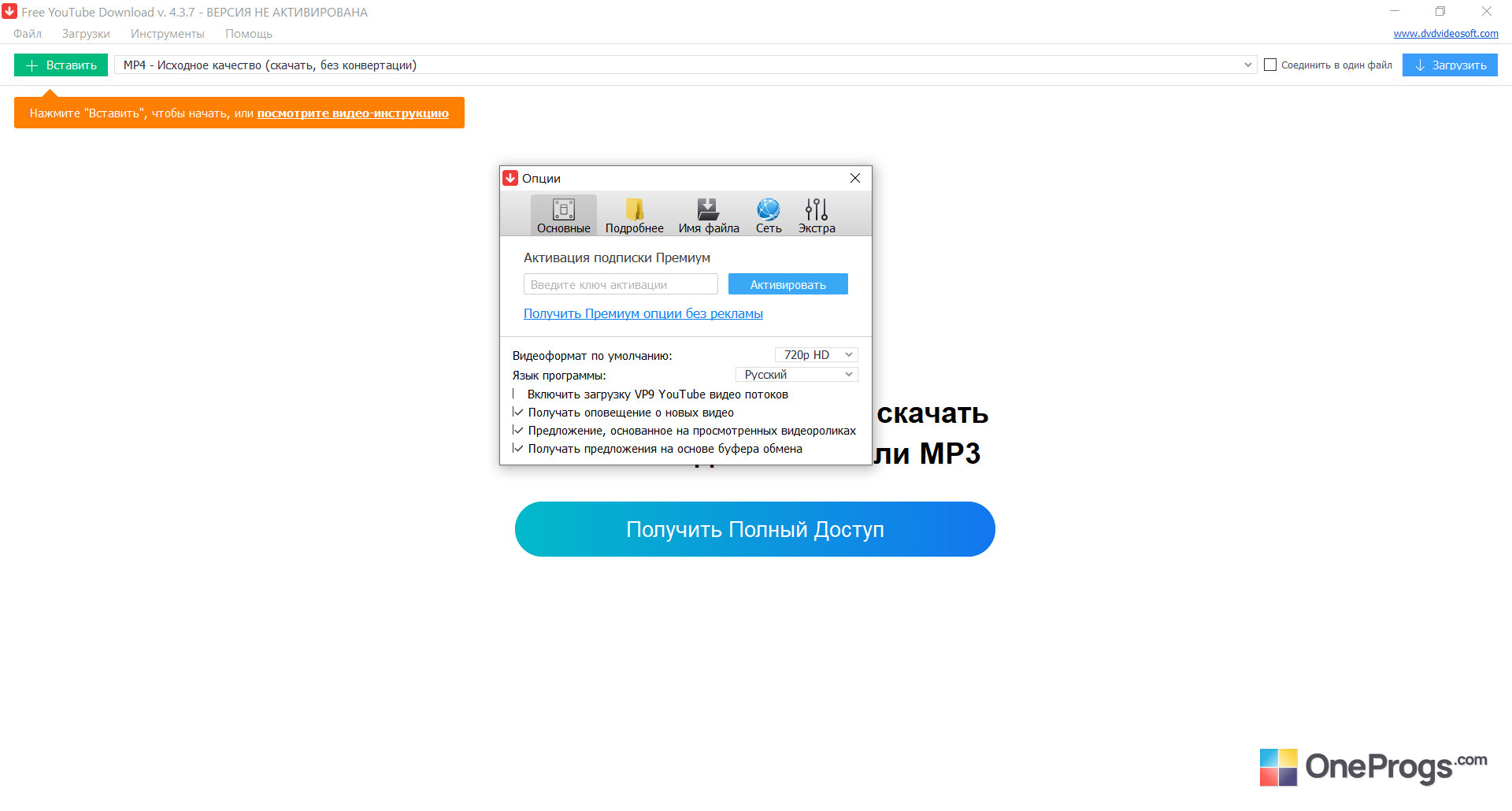Image resolution: width=1512 pixels, height=811 pixels.
Task: Close the Опции dialog
Action: coord(855,178)
